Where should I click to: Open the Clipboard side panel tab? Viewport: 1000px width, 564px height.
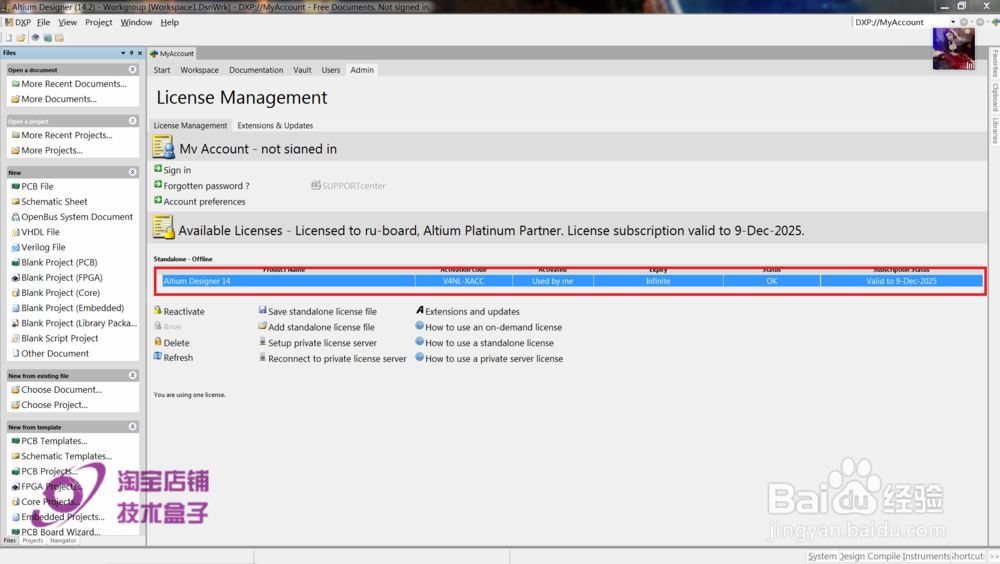click(995, 97)
